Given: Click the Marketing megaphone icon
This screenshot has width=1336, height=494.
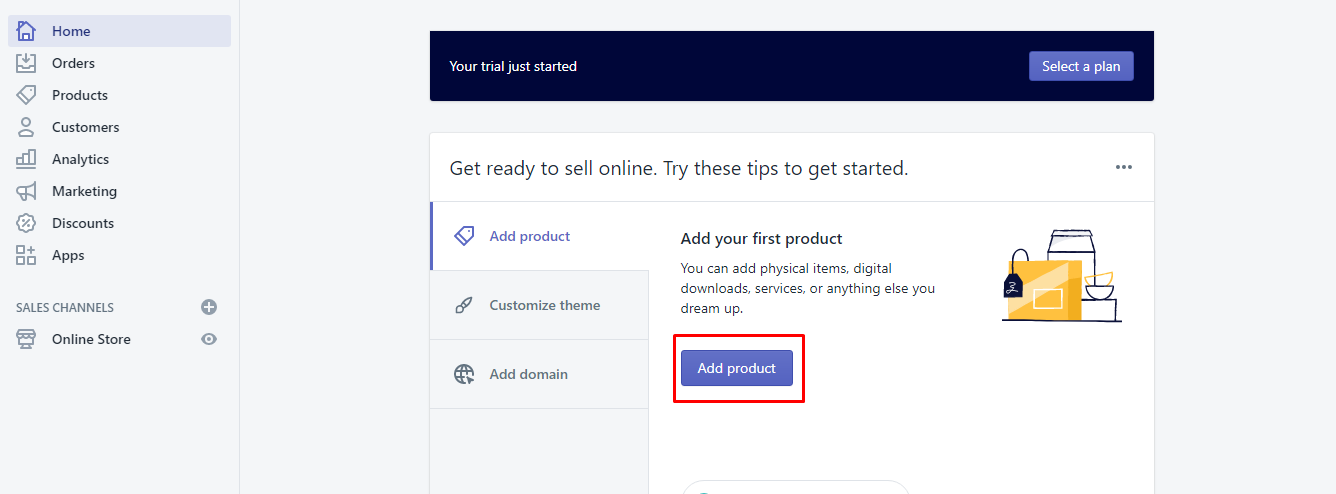Looking at the screenshot, I should click(26, 191).
